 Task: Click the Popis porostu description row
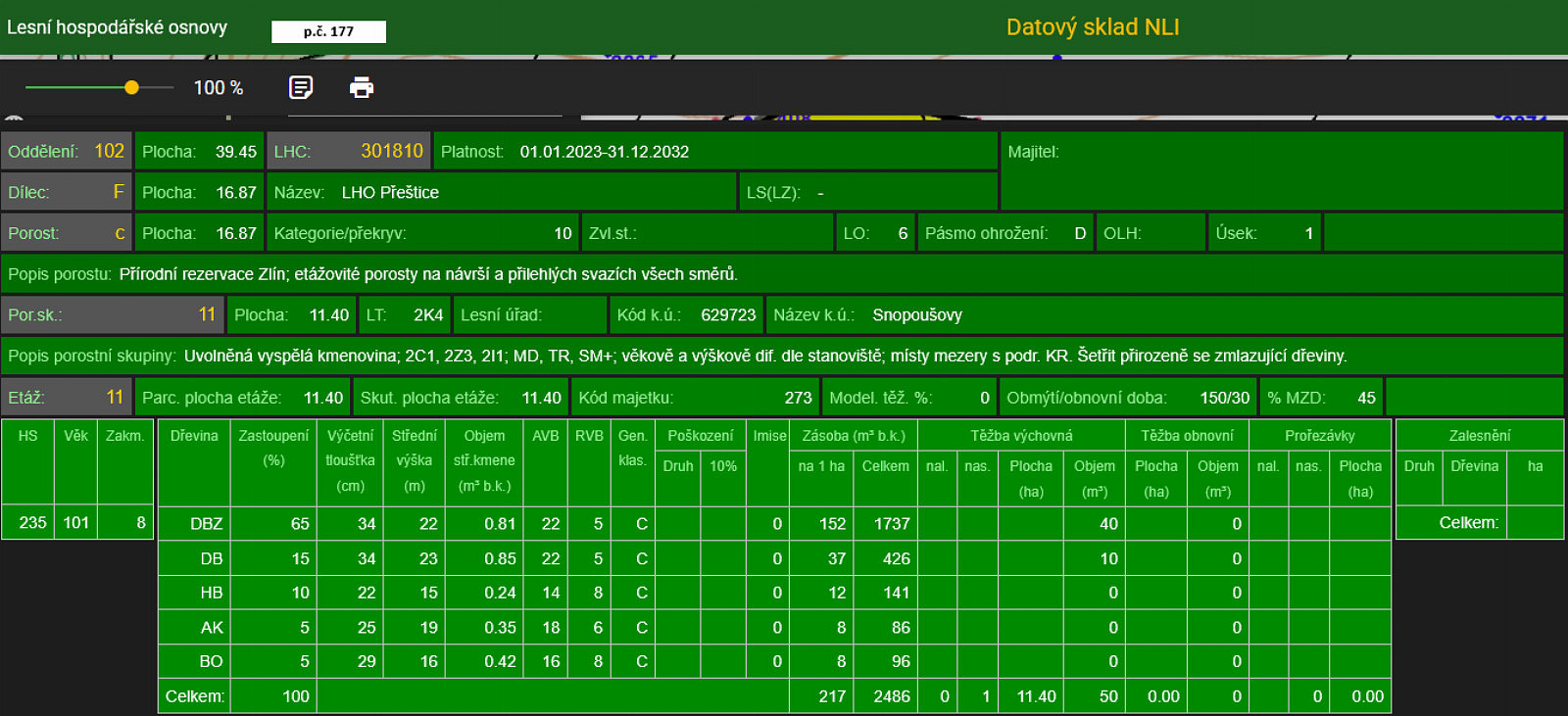point(782,274)
